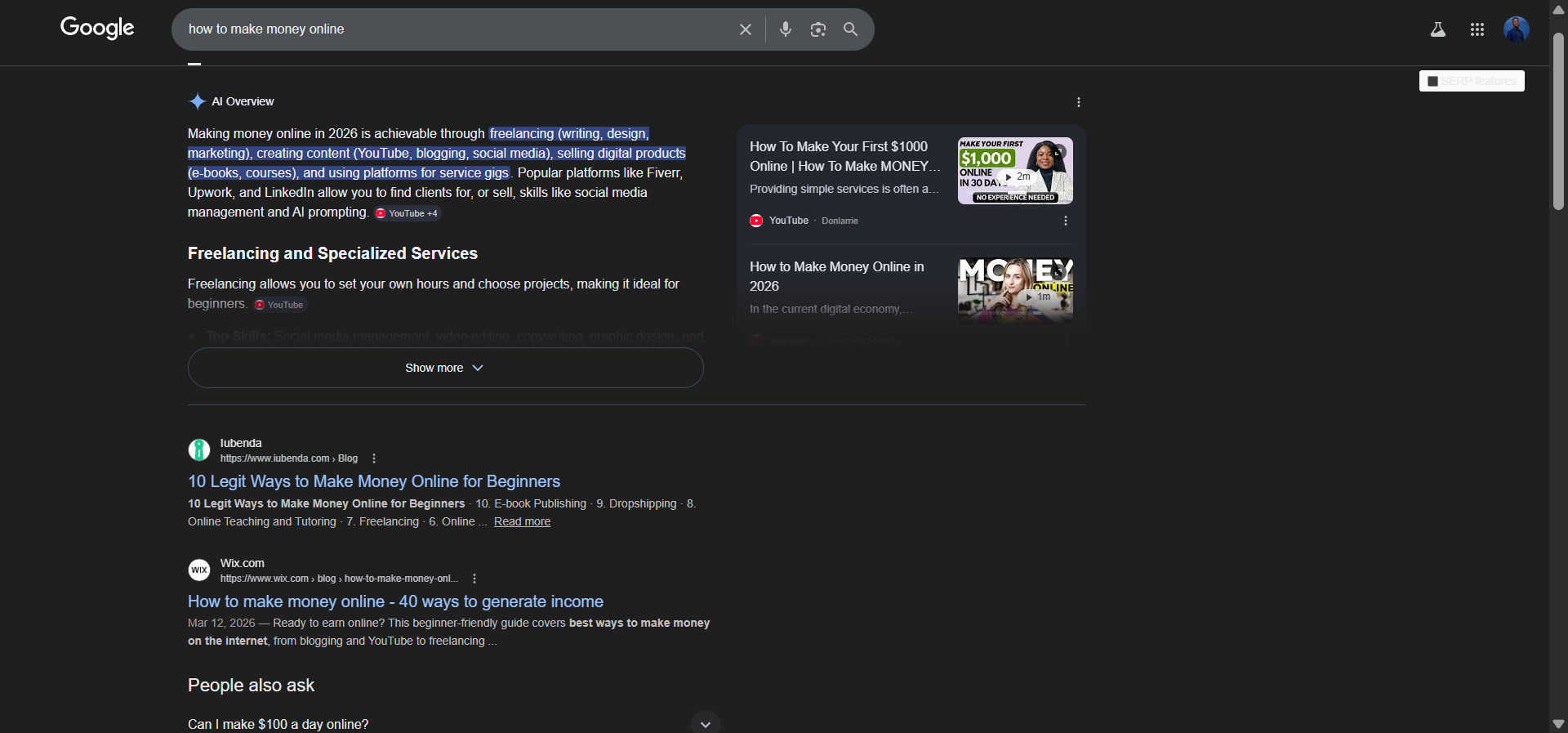
Task: Open Wix '40 ways to generate income' link
Action: [x=395, y=601]
